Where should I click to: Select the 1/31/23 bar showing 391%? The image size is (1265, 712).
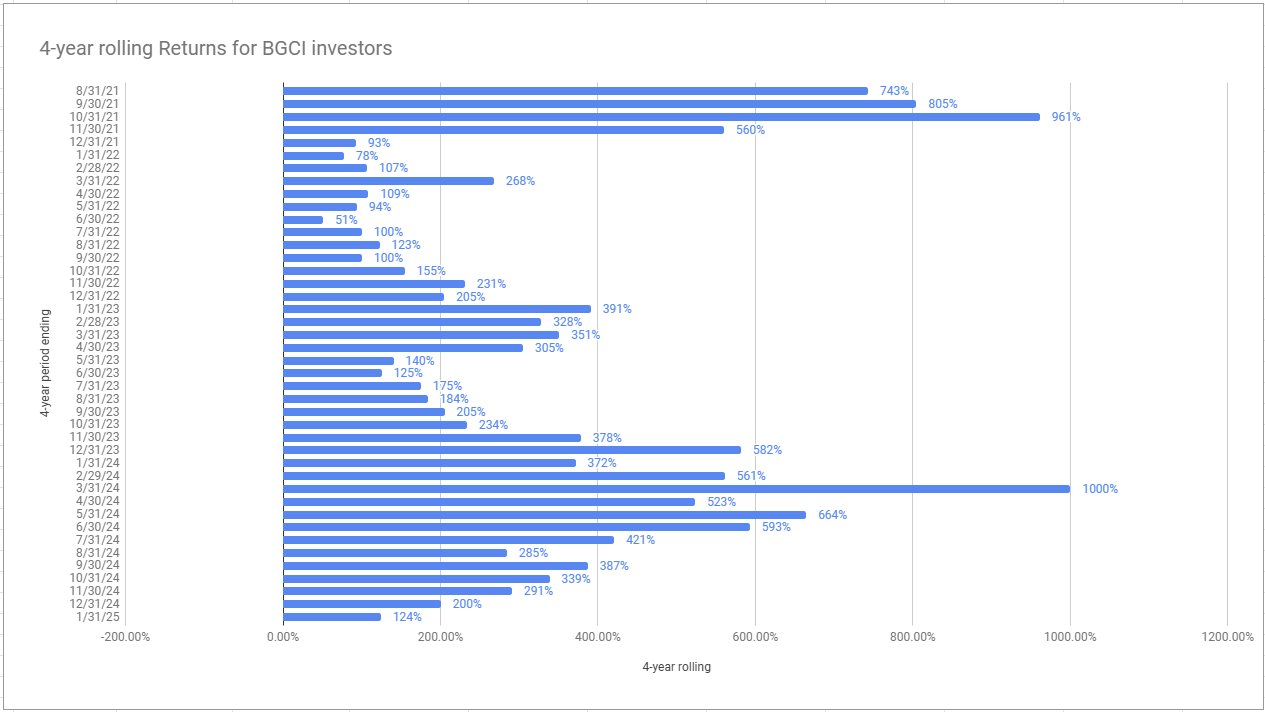click(x=437, y=309)
